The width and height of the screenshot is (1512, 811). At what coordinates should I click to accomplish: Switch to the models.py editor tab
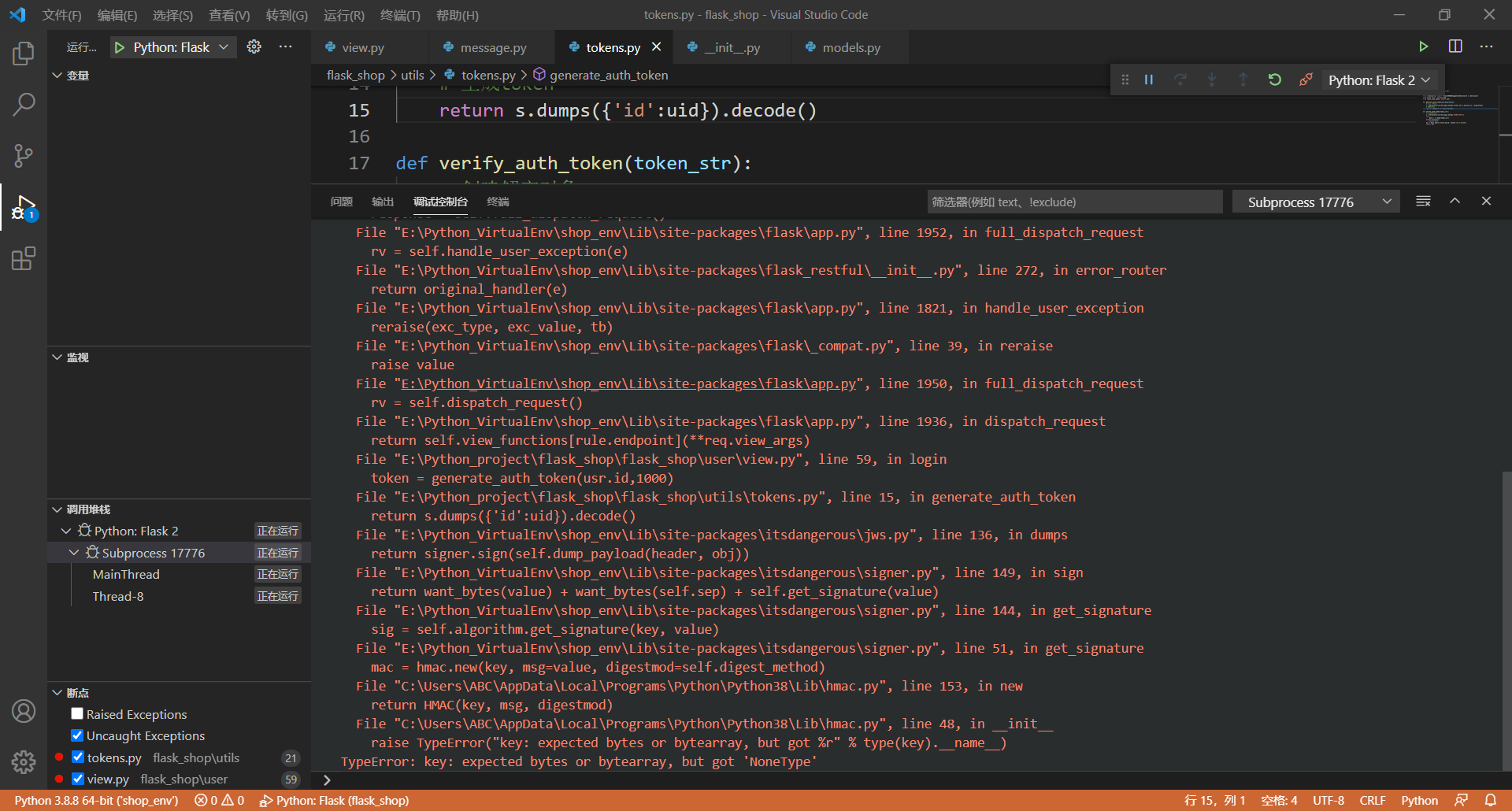pyautogui.click(x=851, y=47)
